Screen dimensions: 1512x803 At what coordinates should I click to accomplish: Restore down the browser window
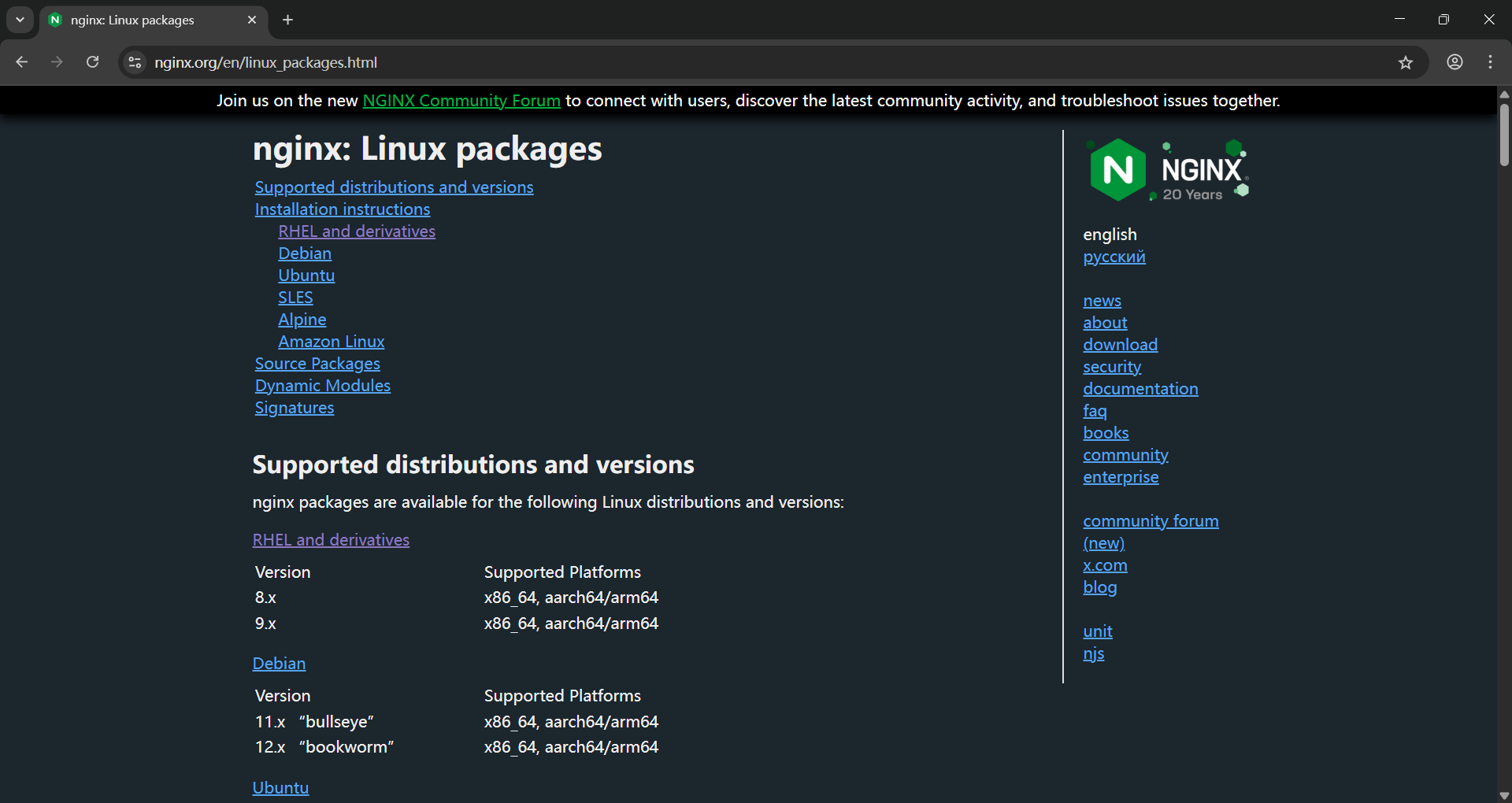(x=1443, y=20)
